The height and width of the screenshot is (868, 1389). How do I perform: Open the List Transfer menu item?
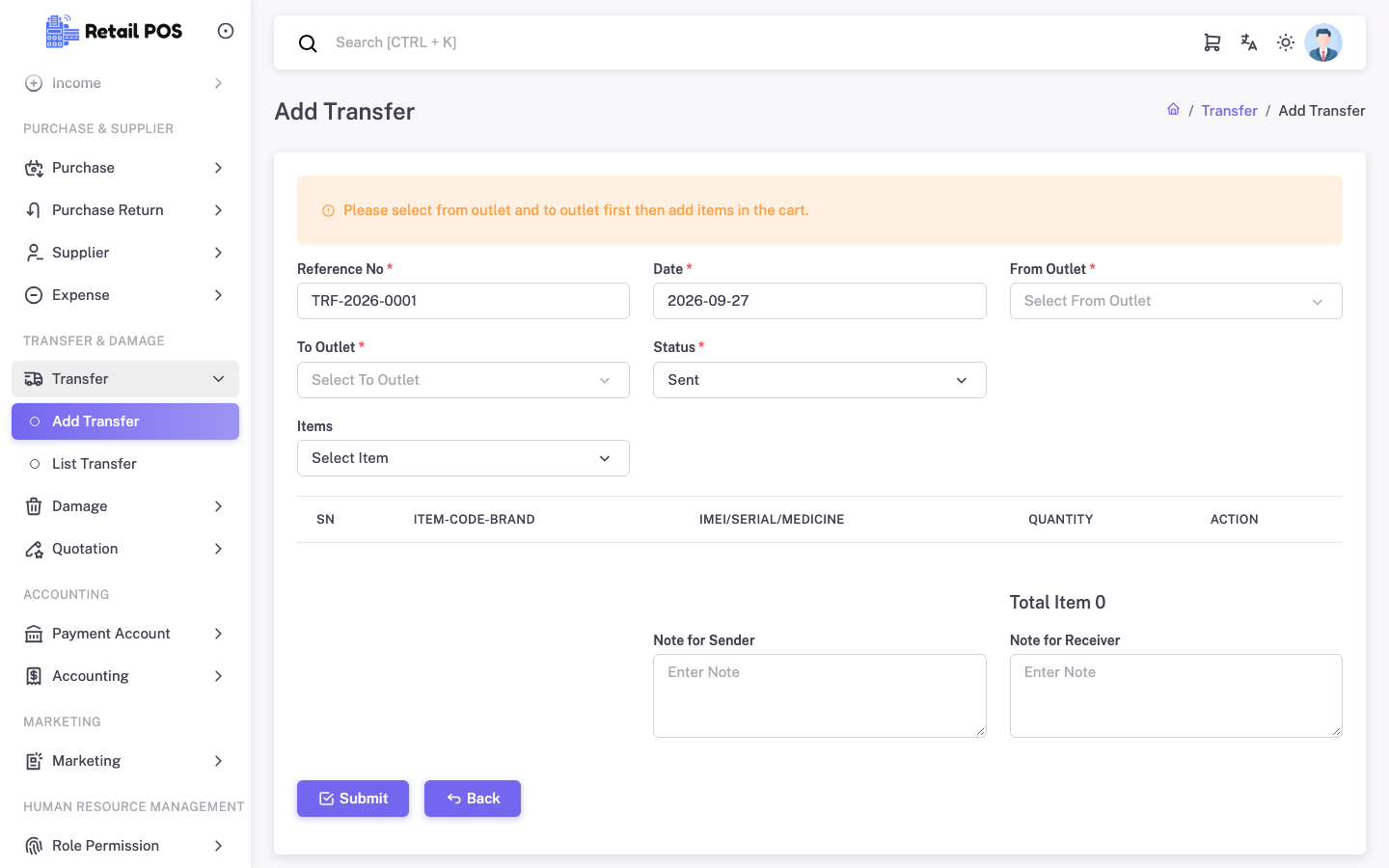click(x=125, y=464)
